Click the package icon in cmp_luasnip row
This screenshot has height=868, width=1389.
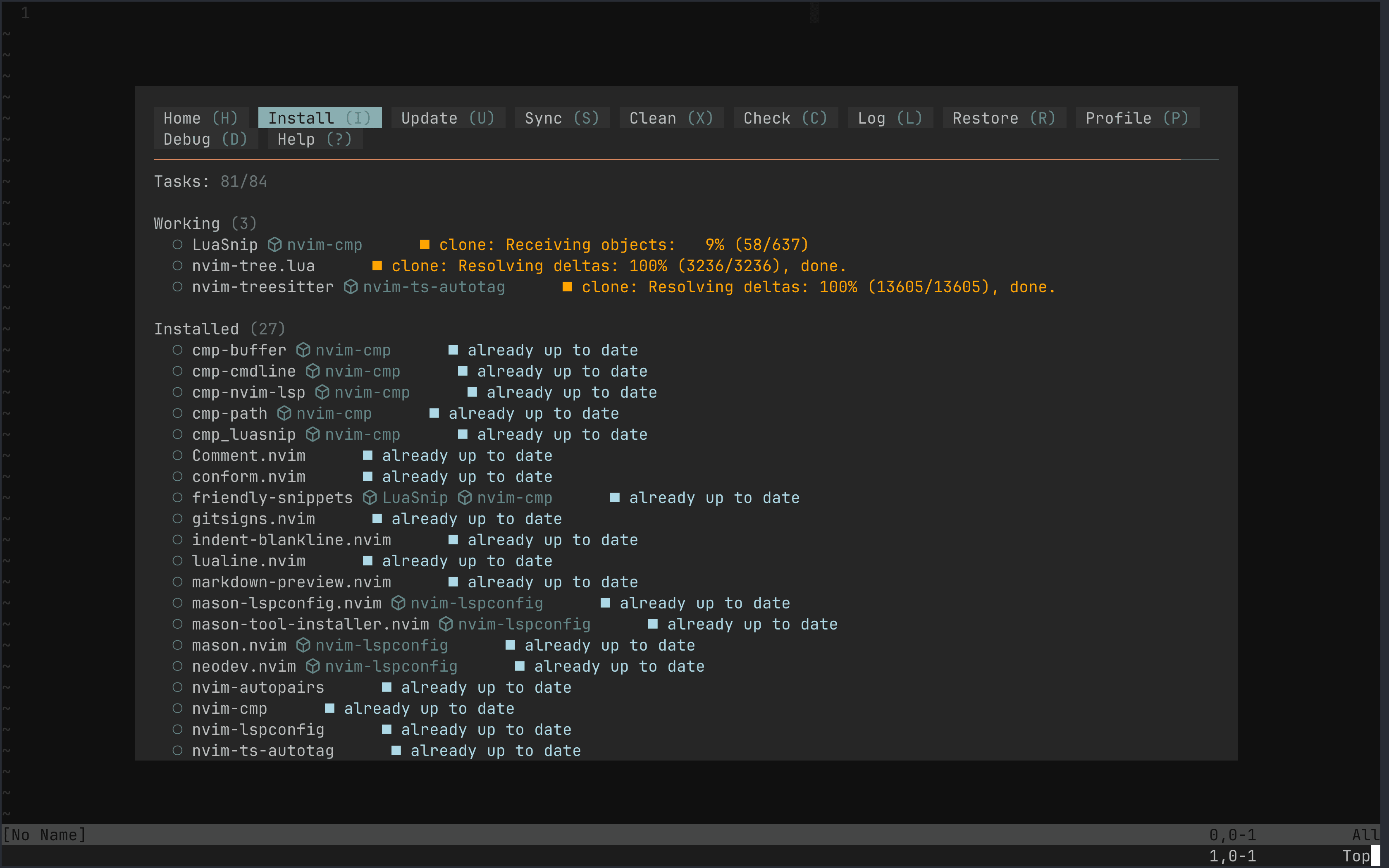point(313,434)
